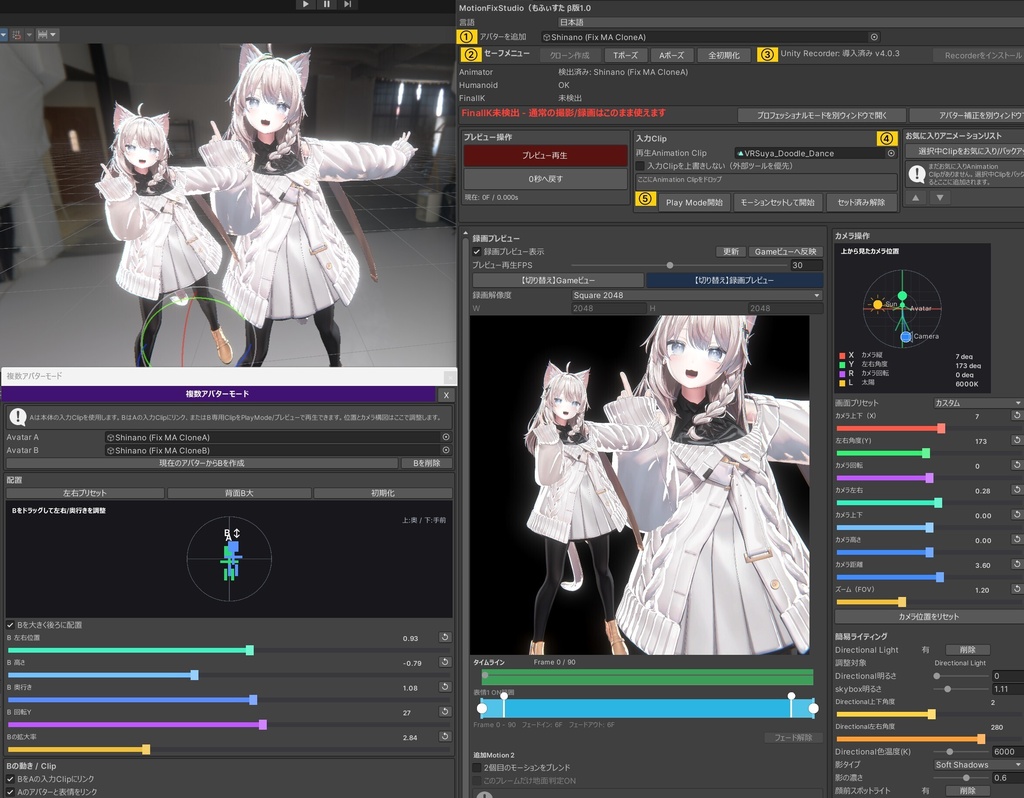Image resolution: width=1024 pixels, height=798 pixels.
Task: Reset the カメラ距離 value
Action: (1017, 564)
